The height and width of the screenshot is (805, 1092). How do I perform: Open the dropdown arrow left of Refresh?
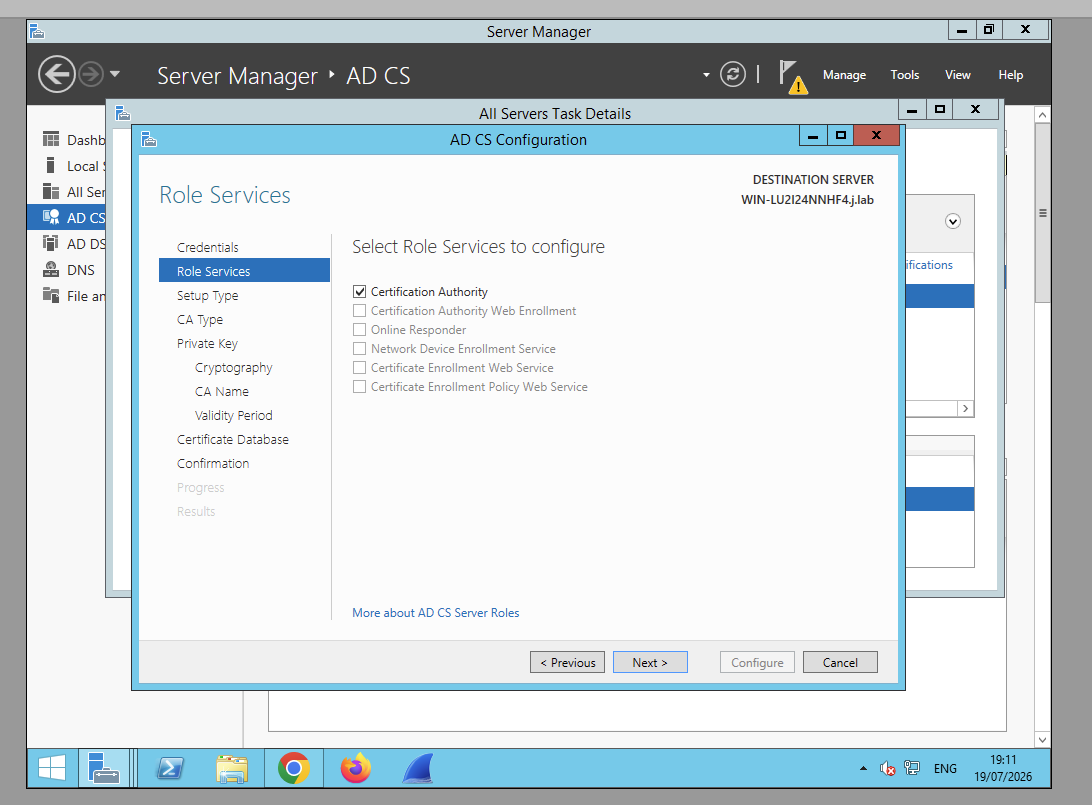[706, 75]
